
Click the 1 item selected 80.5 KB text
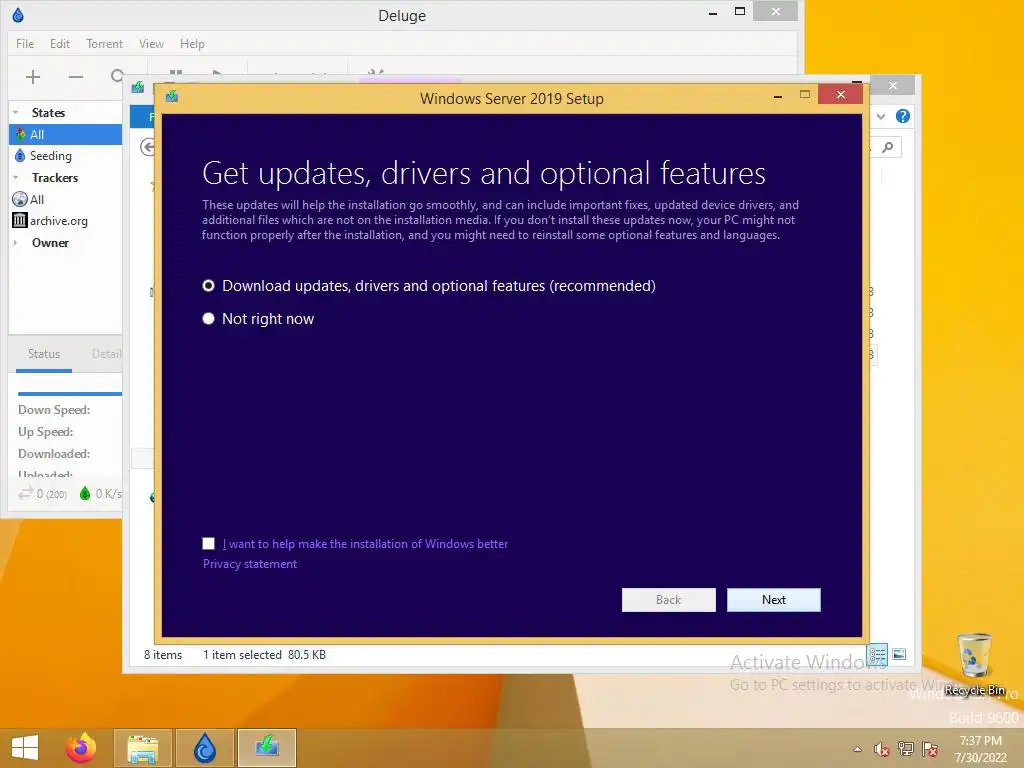264,654
